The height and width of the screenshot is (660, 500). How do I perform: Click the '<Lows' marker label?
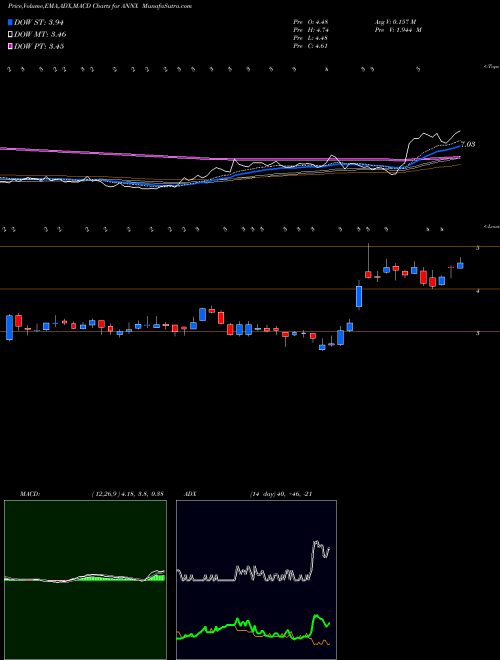(492, 226)
